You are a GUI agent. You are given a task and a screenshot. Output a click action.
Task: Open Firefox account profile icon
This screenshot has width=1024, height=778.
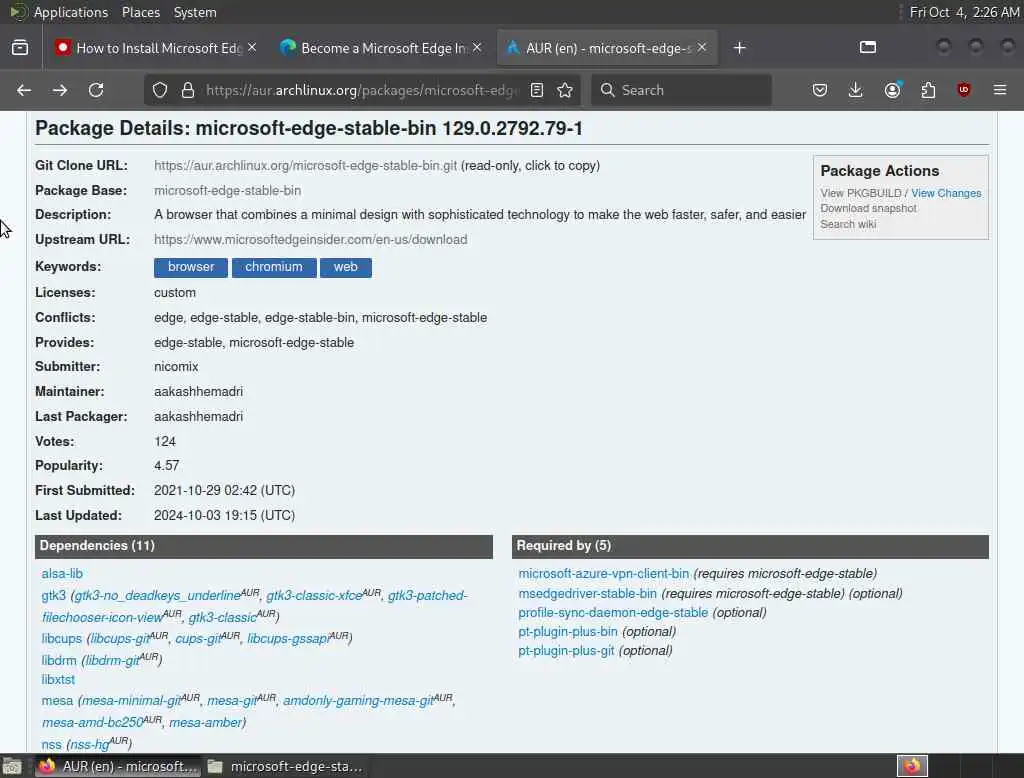tap(892, 90)
